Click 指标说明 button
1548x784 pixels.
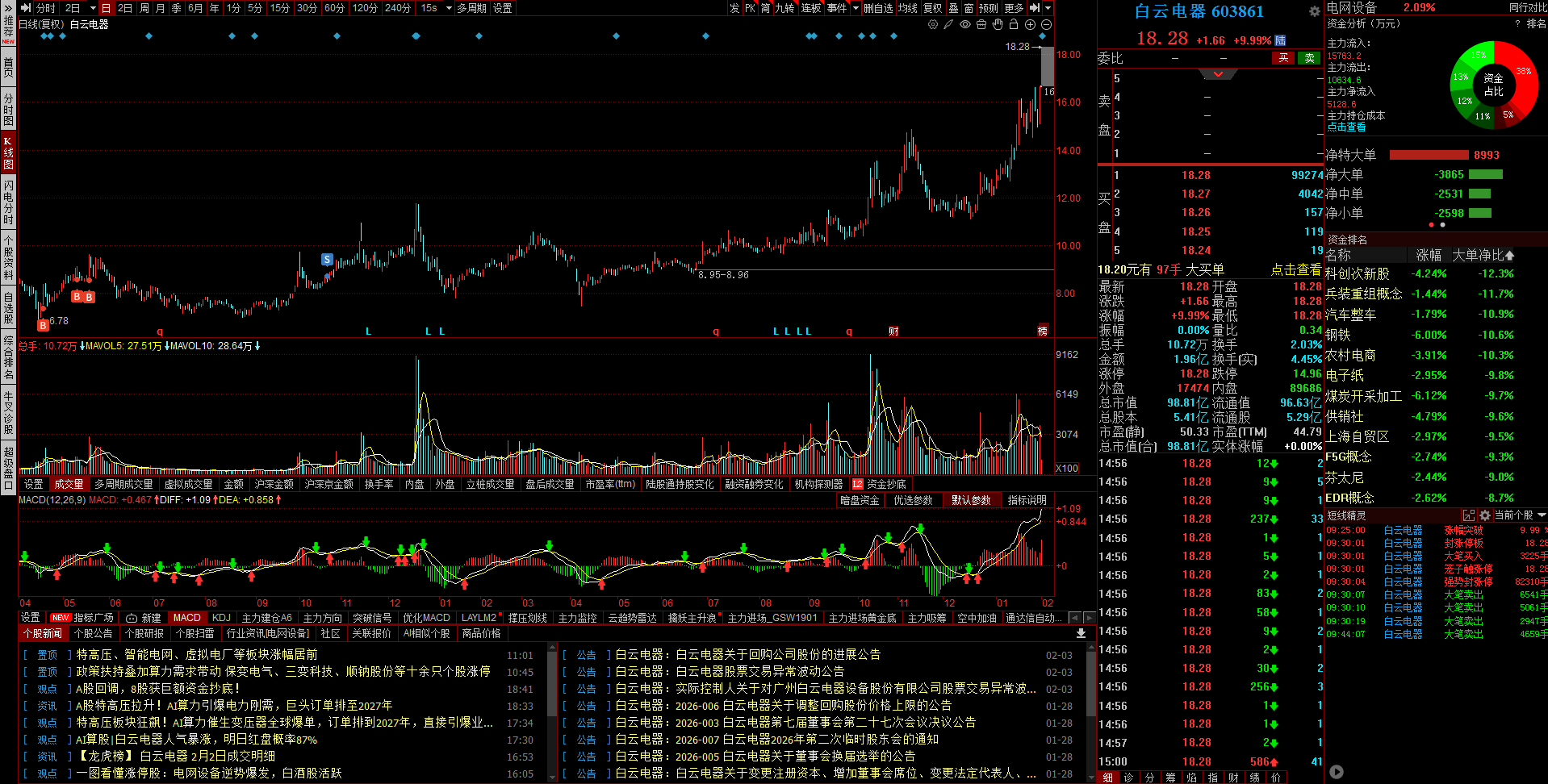(x=1027, y=501)
